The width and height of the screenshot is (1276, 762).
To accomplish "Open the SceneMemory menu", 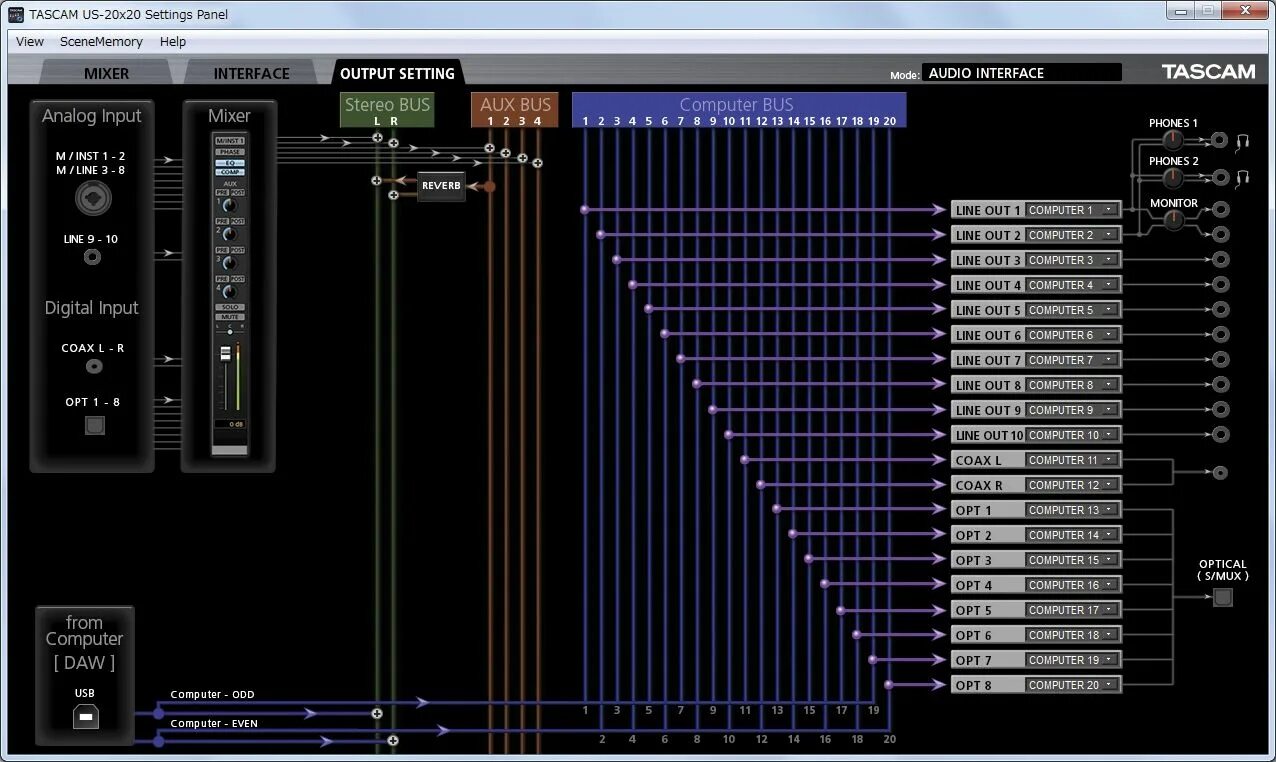I will pos(101,41).
